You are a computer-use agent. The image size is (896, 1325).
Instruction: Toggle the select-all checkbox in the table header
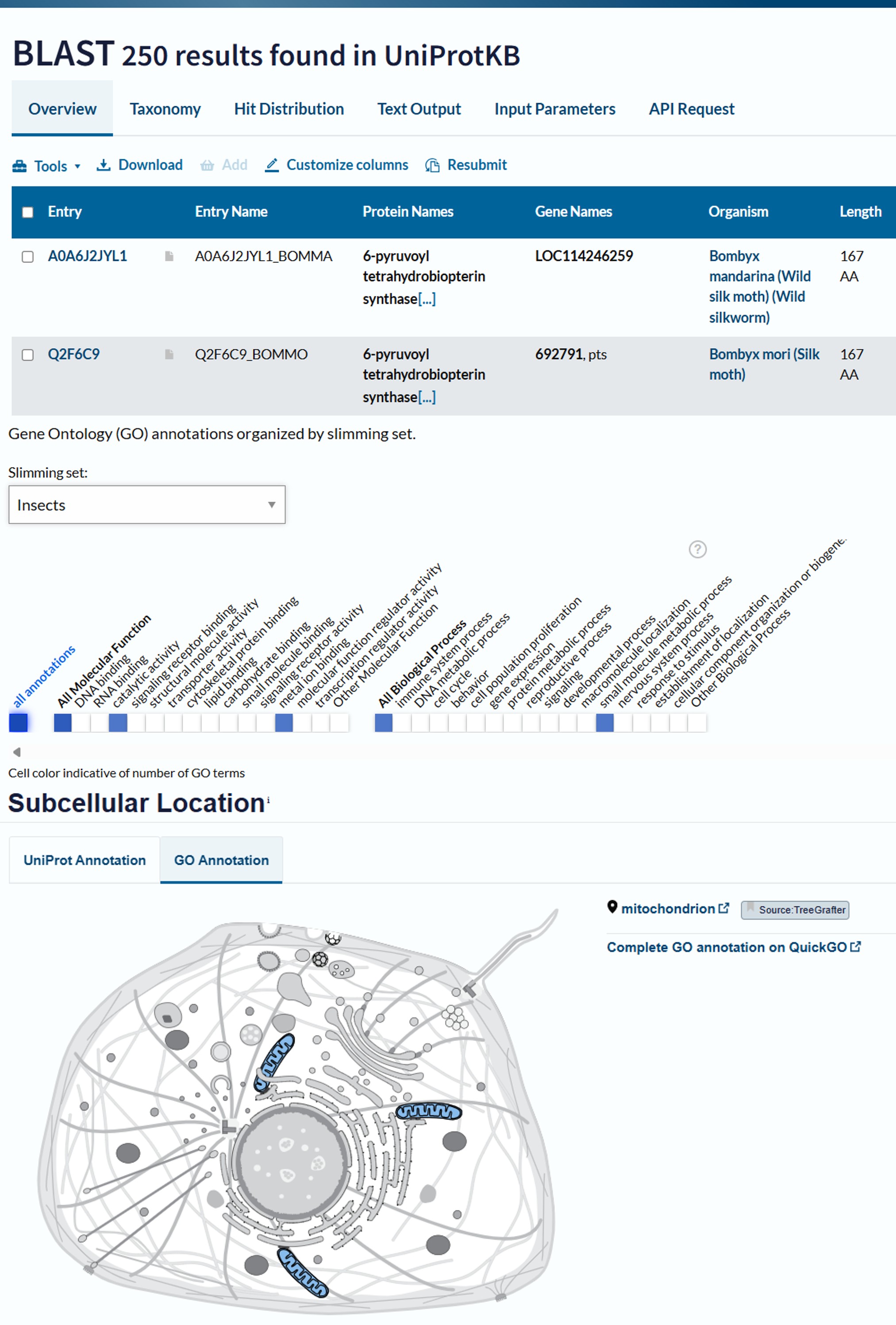click(27, 213)
